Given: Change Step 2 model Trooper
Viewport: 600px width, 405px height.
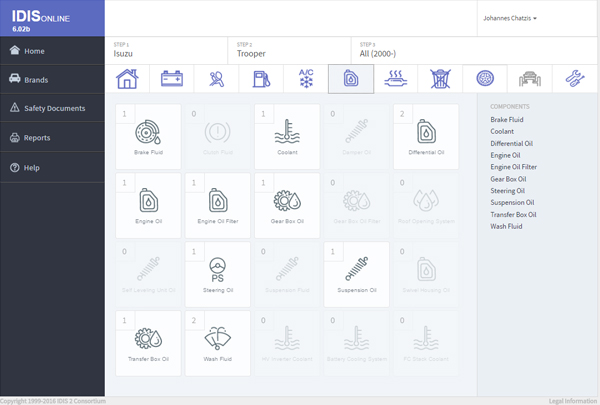Looking at the screenshot, I should coord(289,51).
